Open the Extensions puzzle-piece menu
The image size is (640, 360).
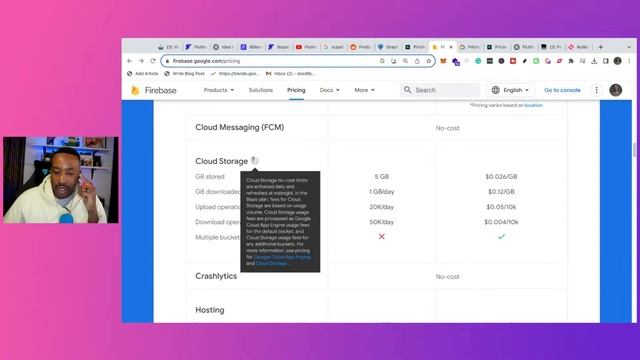[571, 61]
